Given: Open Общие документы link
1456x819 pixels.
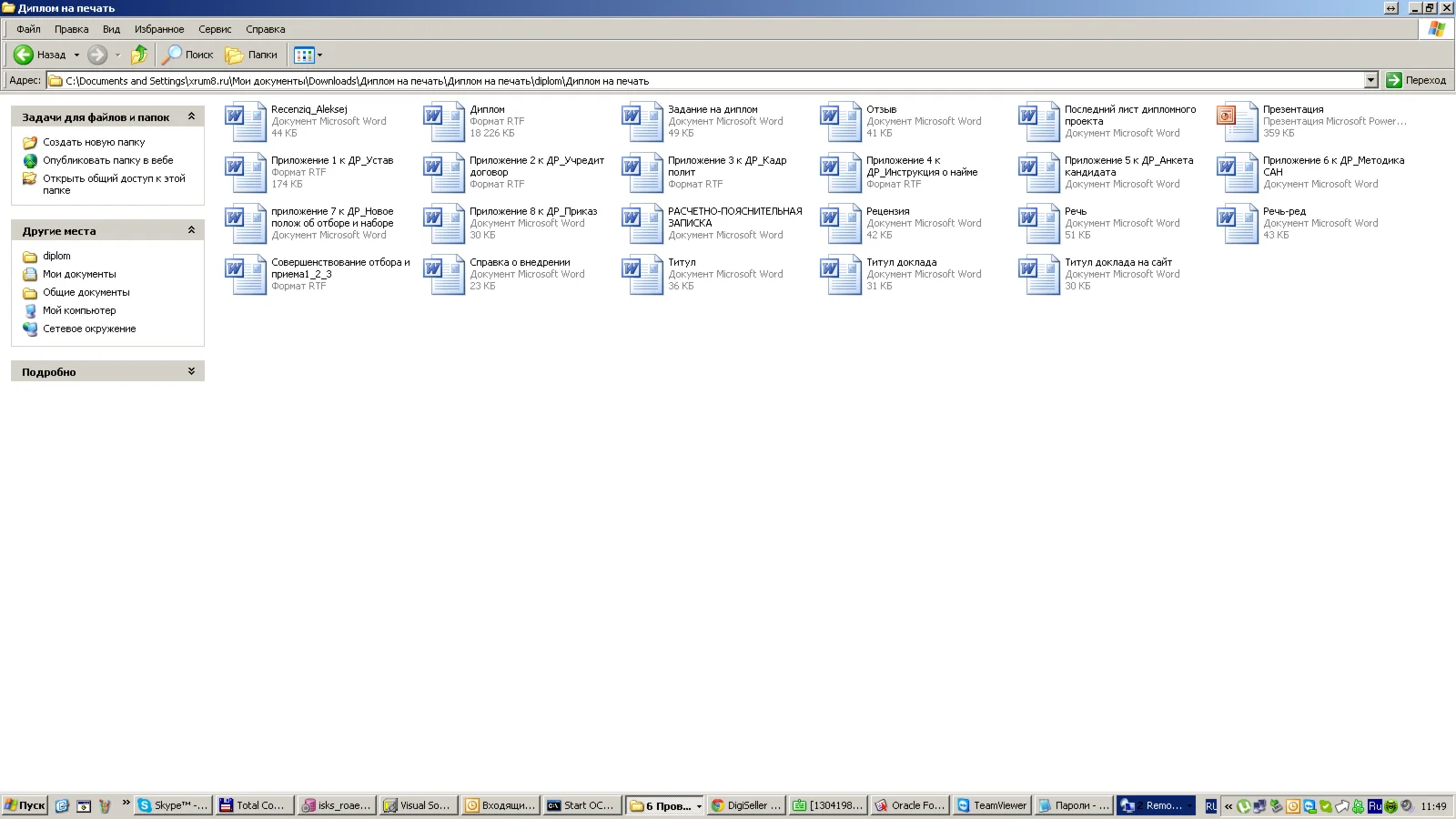Looking at the screenshot, I should pos(86,292).
